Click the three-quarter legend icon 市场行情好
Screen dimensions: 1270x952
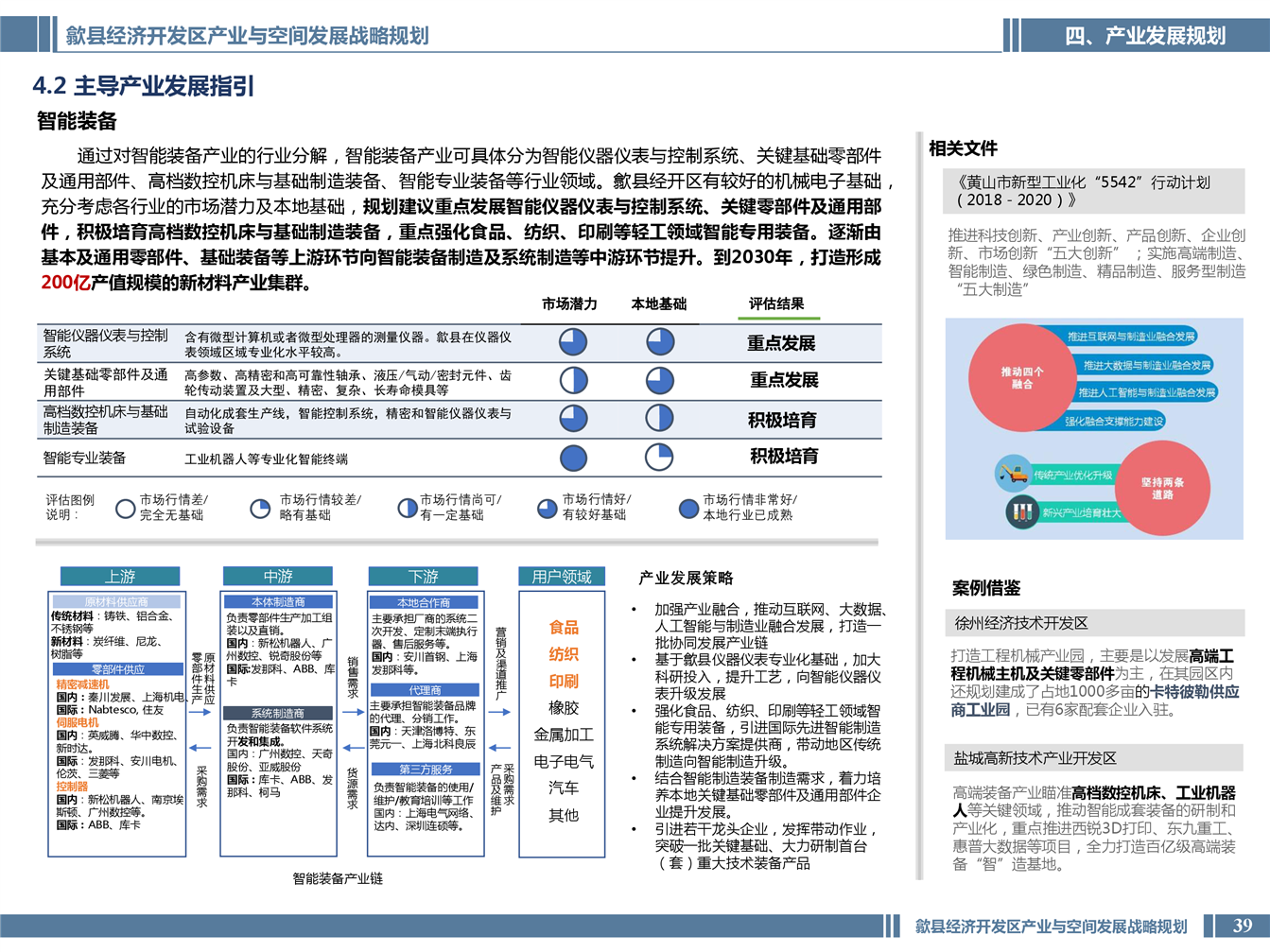point(547,508)
